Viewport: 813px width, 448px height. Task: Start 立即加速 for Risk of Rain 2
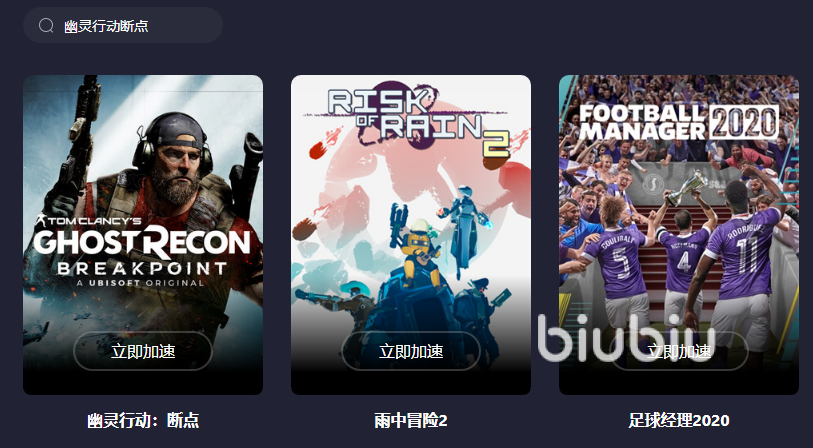pos(411,351)
